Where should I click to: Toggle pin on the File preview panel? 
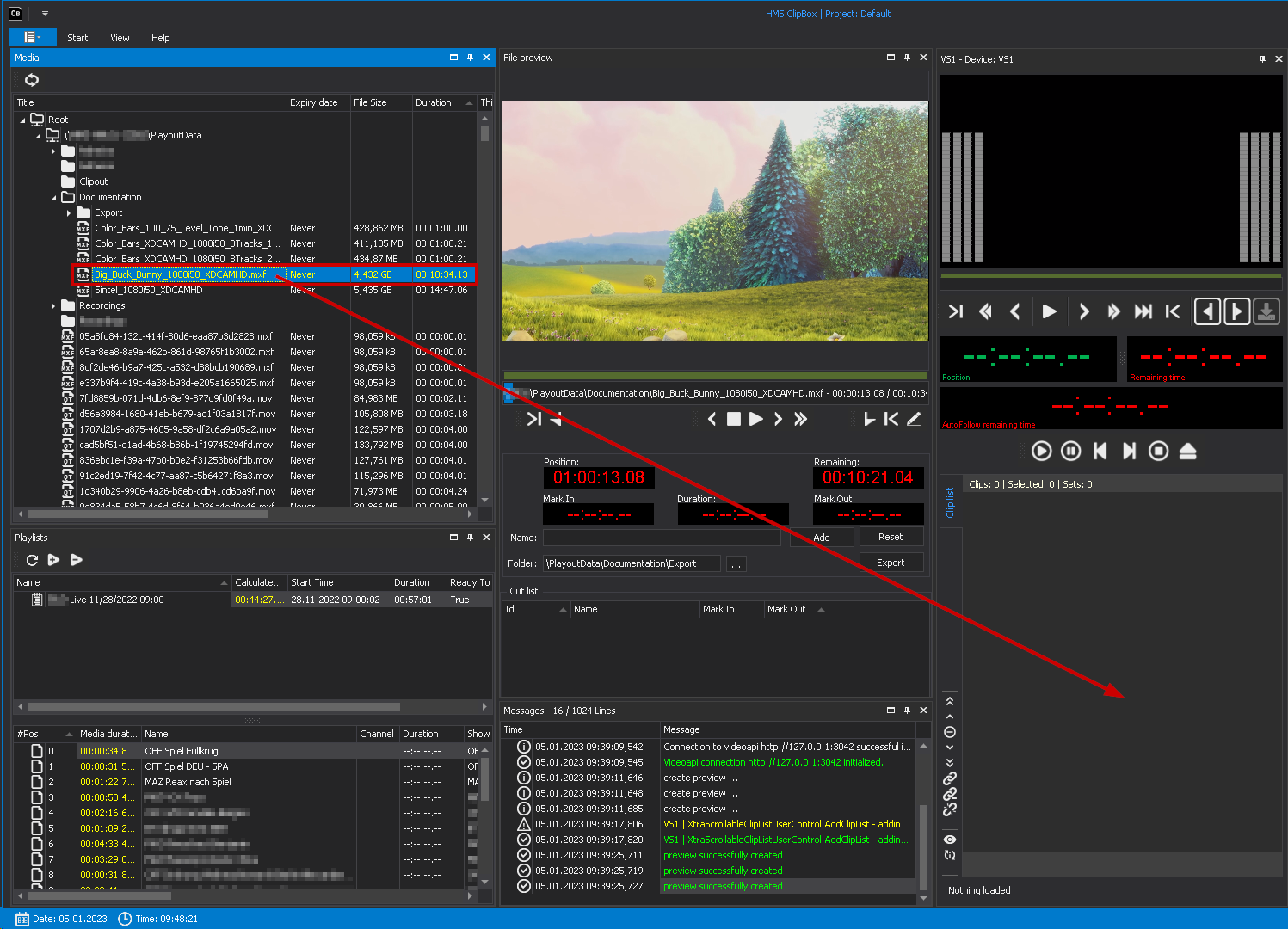point(907,58)
